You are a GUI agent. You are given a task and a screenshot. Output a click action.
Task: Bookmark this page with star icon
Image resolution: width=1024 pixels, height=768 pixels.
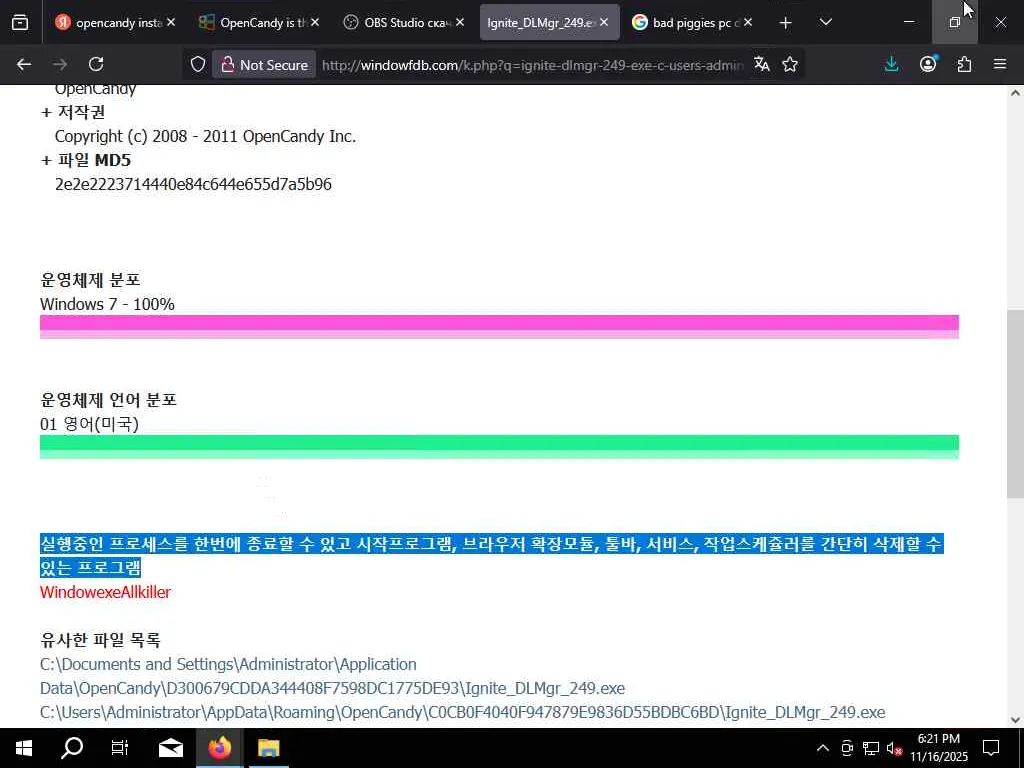790,64
